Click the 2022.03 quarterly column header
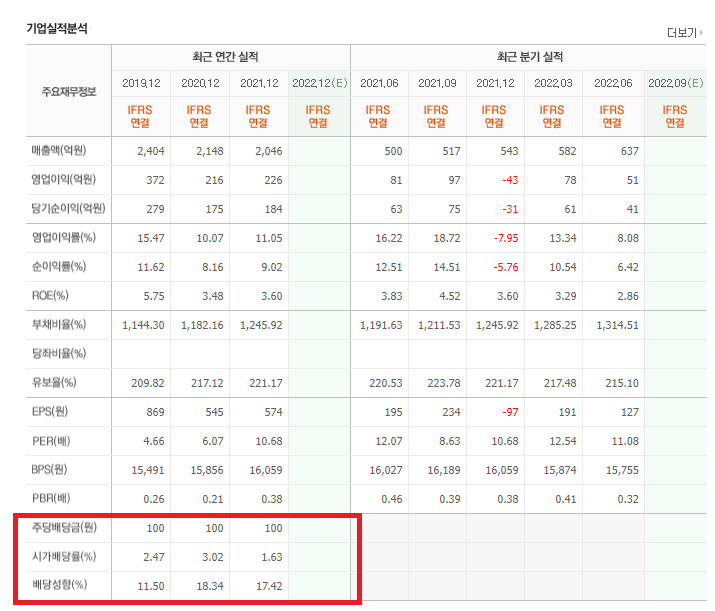 (553, 83)
